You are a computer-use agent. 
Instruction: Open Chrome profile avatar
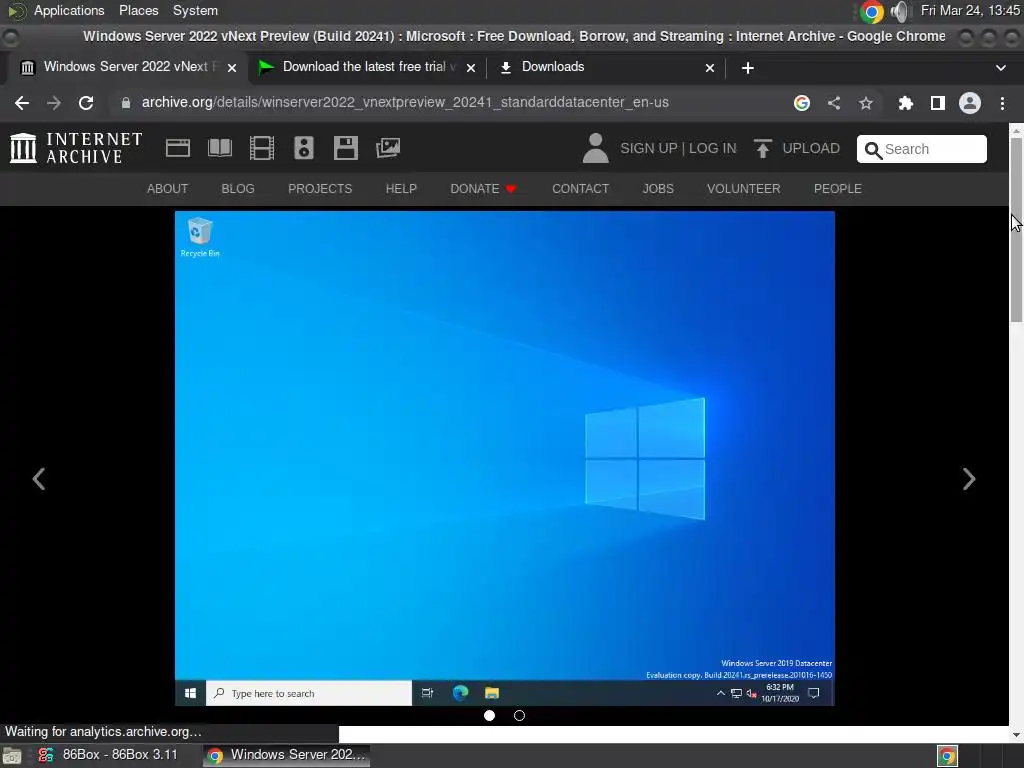click(x=970, y=103)
